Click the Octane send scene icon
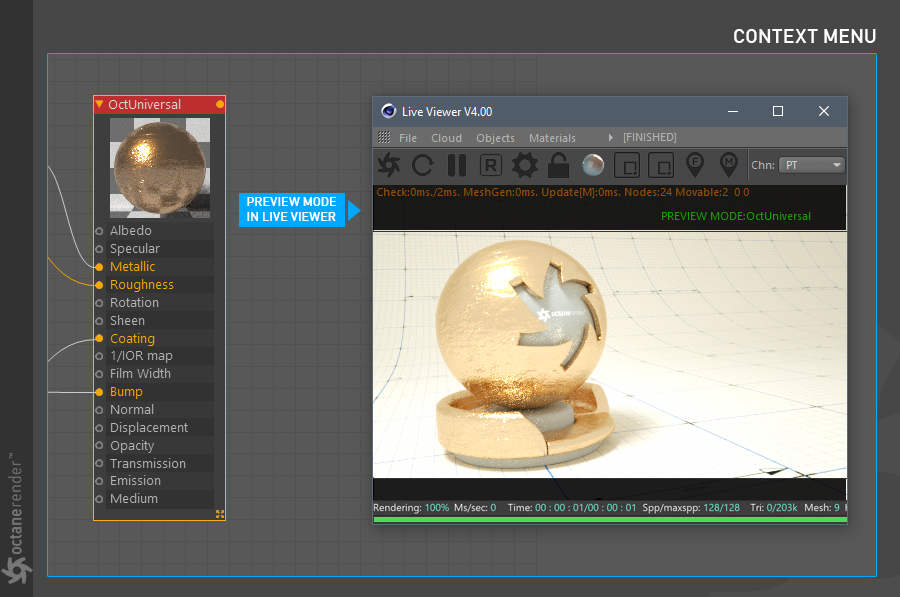 pos(389,165)
